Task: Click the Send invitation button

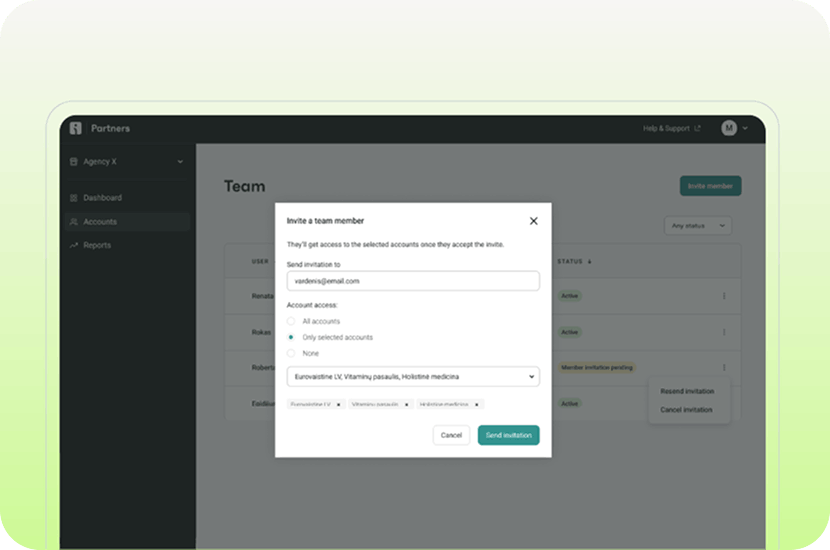Action: (x=508, y=435)
